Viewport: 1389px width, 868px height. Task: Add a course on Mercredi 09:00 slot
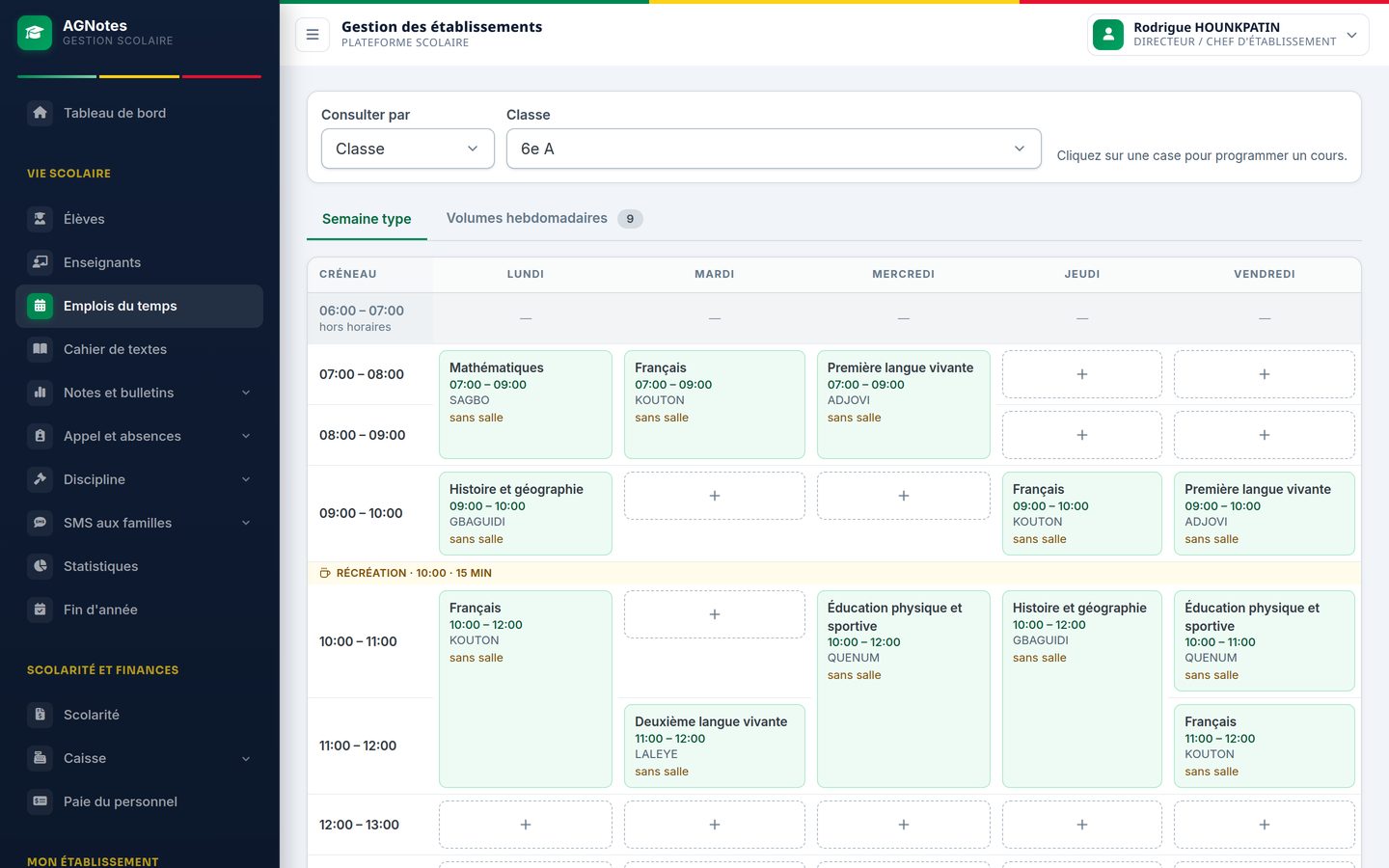(904, 496)
